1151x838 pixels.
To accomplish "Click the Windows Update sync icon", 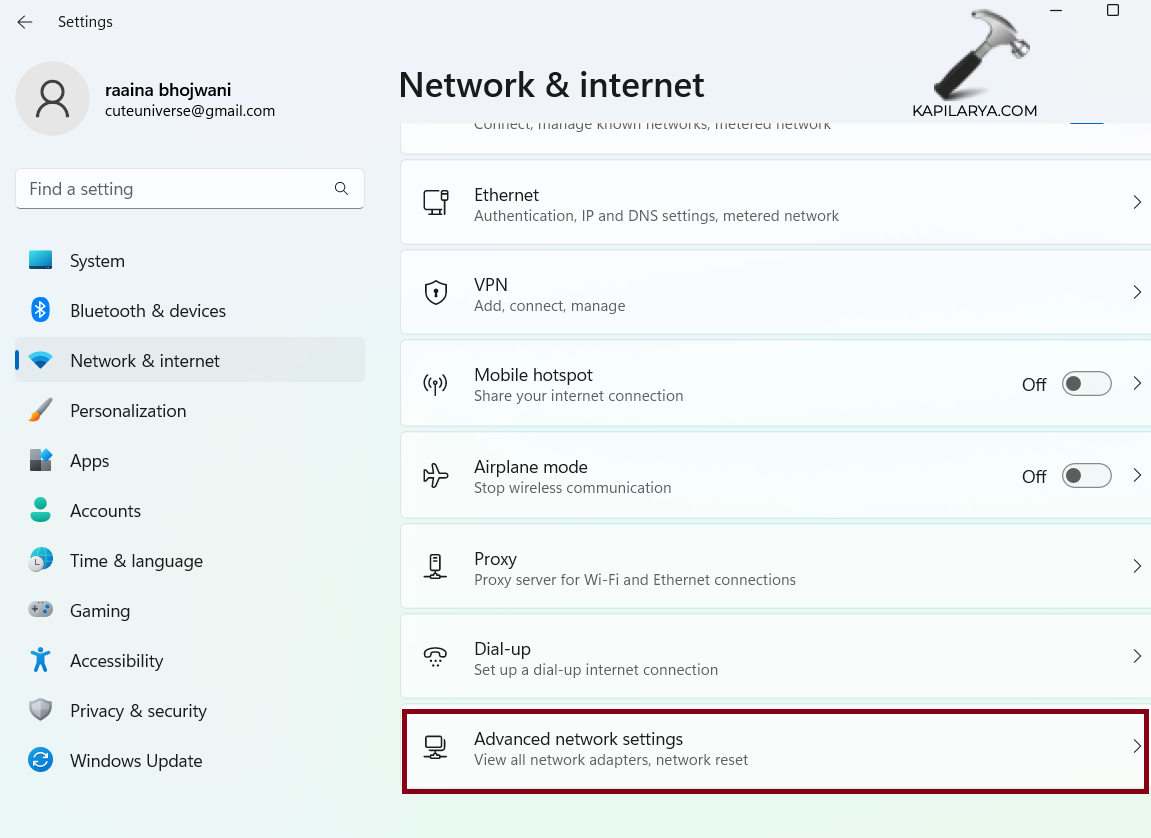I will click(x=40, y=761).
